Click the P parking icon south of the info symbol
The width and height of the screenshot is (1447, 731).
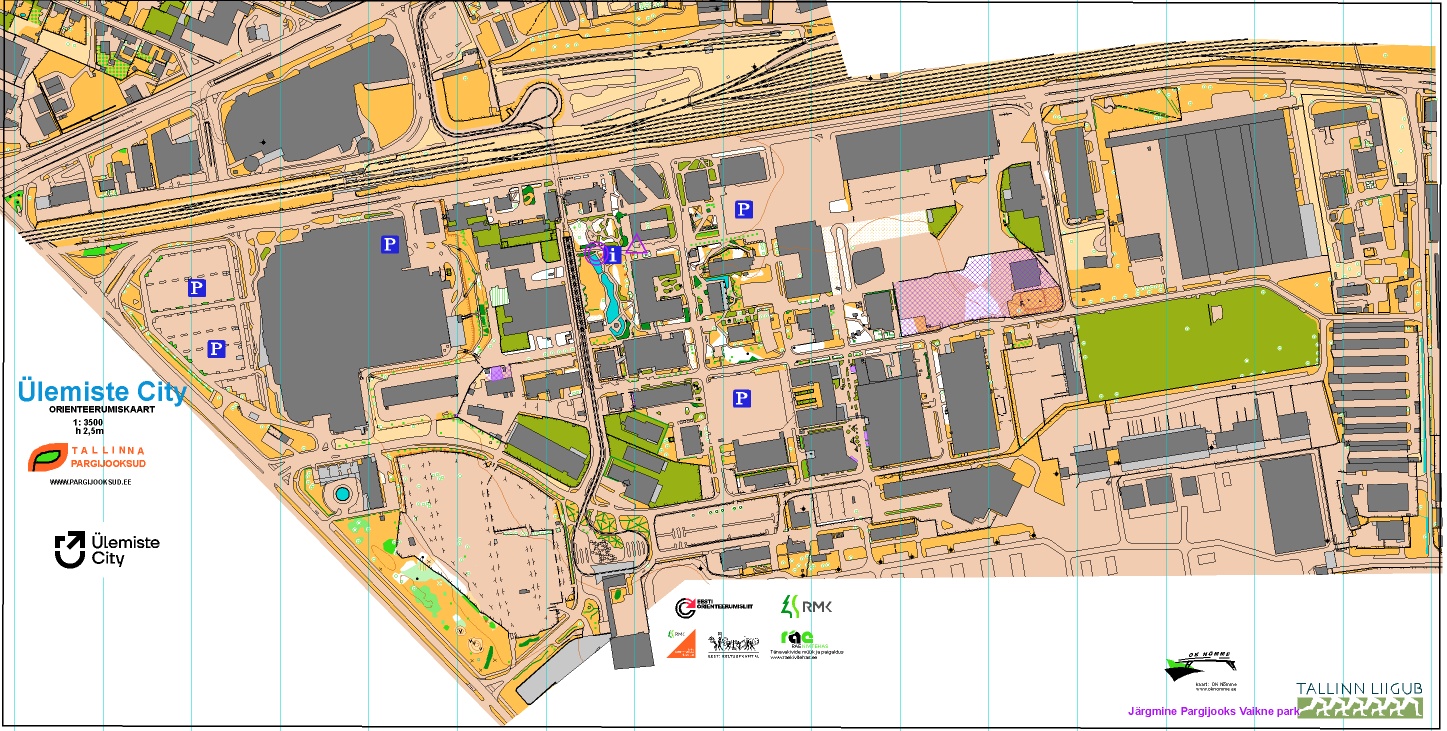741,399
